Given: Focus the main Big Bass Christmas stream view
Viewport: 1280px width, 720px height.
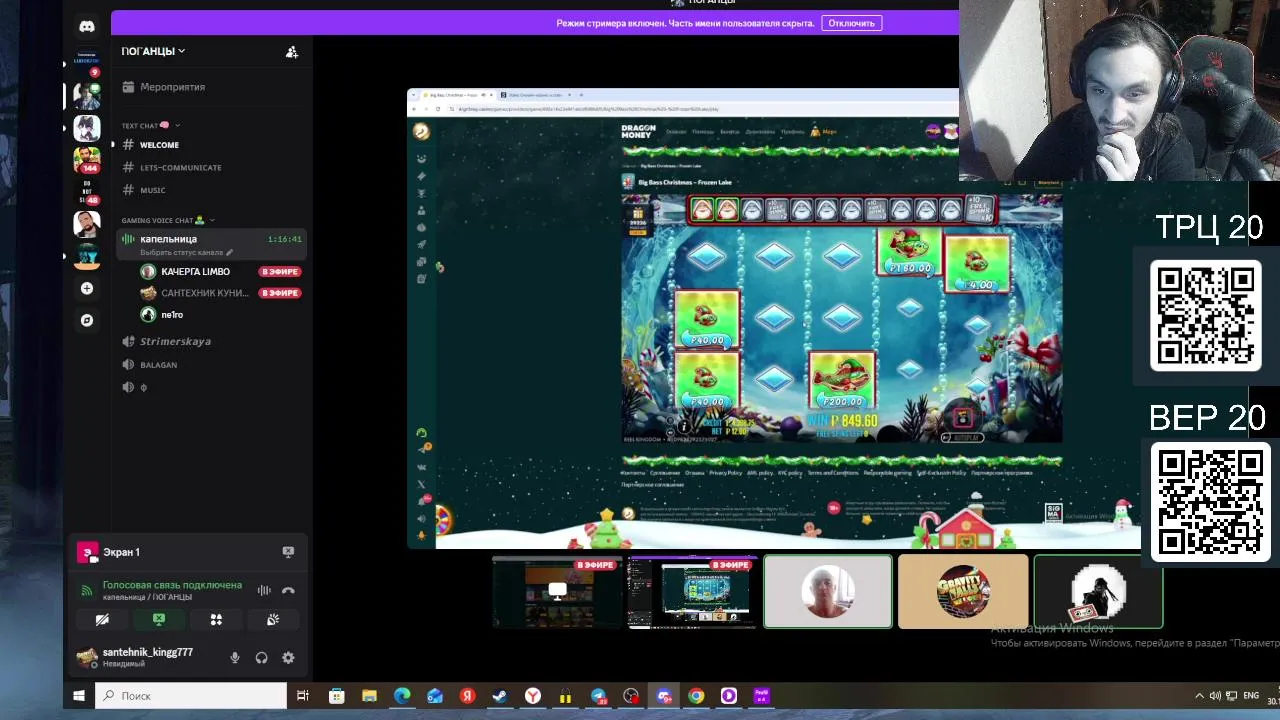Looking at the screenshot, I should click(773, 319).
